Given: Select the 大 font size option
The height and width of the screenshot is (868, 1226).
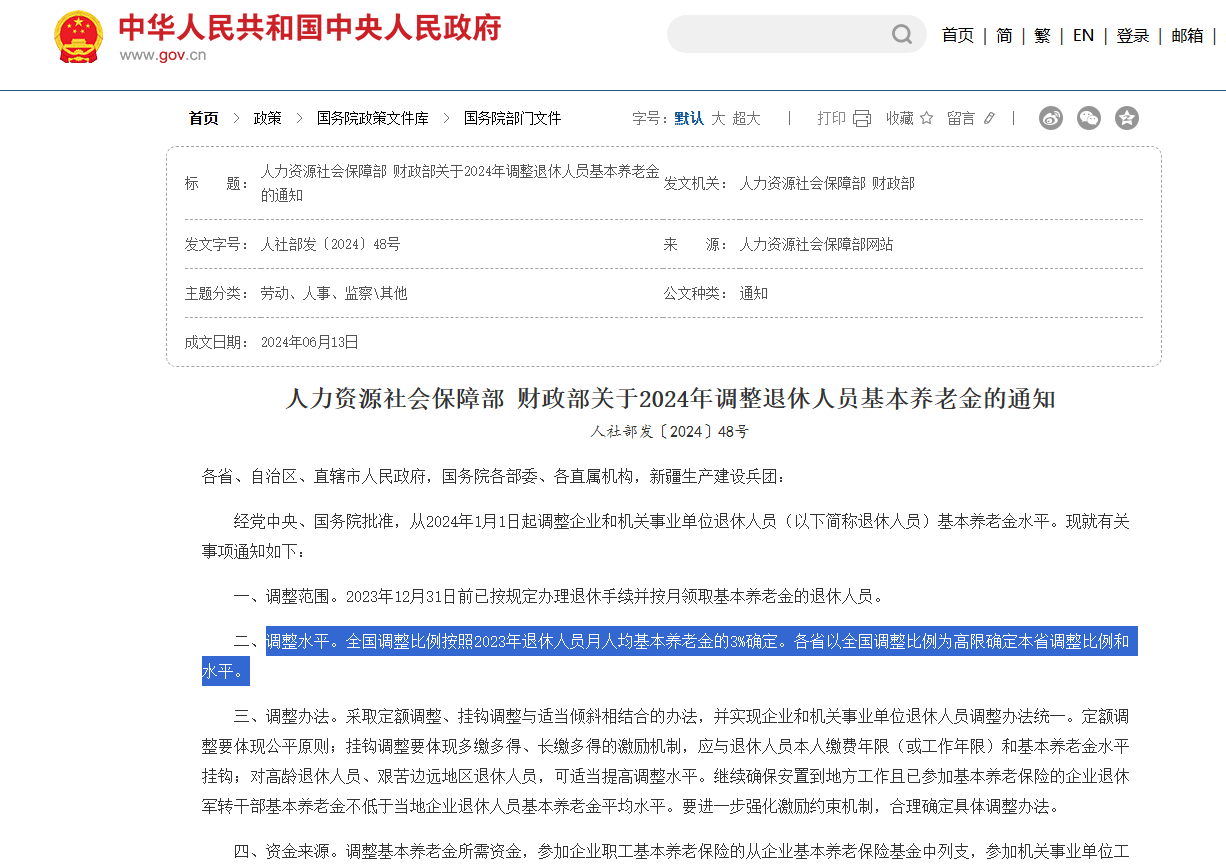Looking at the screenshot, I should point(718,117).
